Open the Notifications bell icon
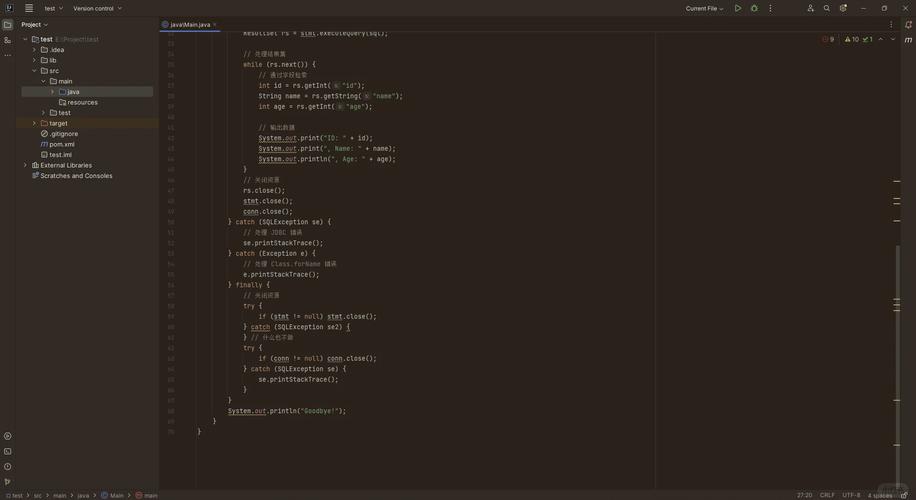 pyautogui.click(x=908, y=24)
